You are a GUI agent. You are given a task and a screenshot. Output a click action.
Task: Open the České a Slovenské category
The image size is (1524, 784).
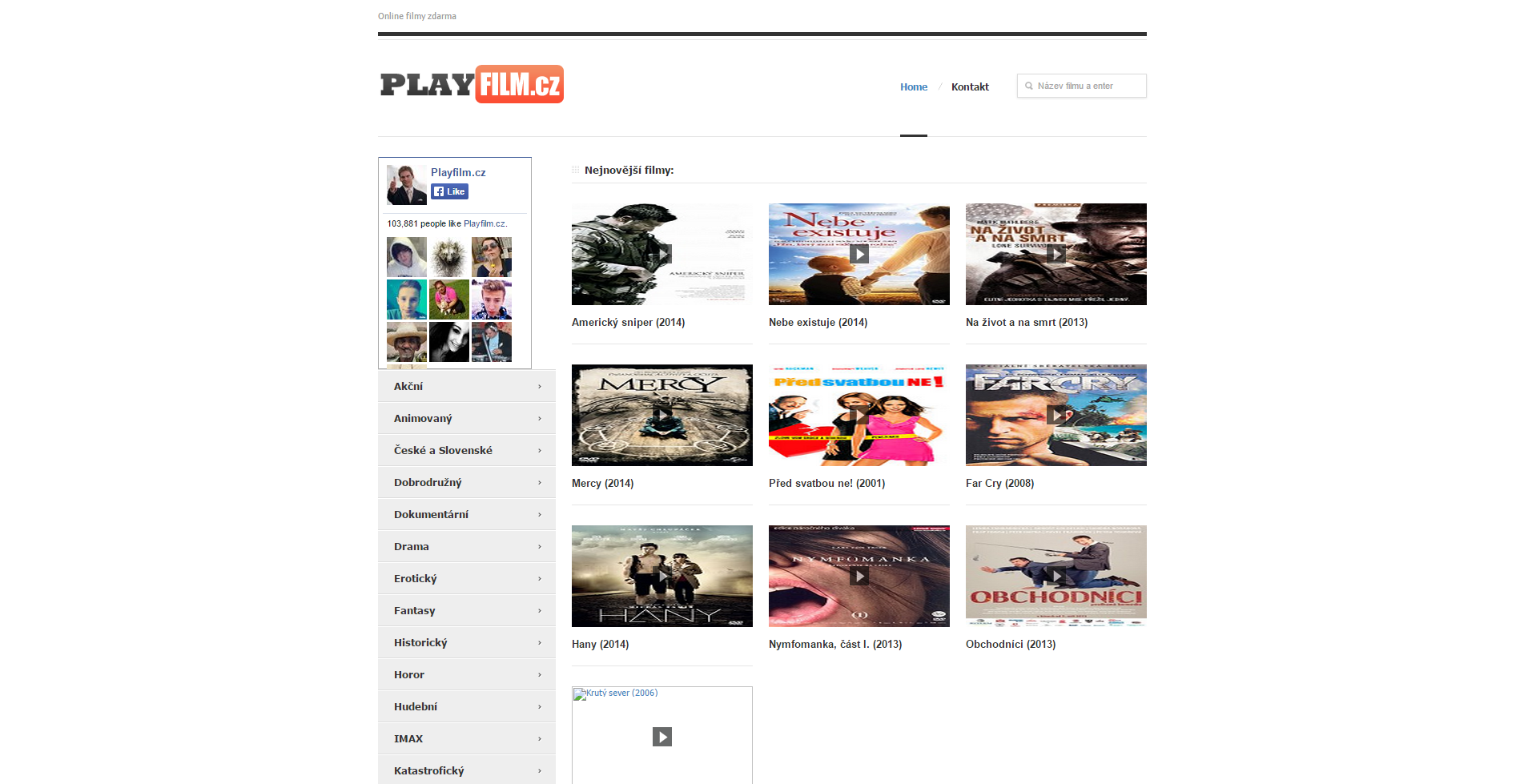[x=467, y=450]
